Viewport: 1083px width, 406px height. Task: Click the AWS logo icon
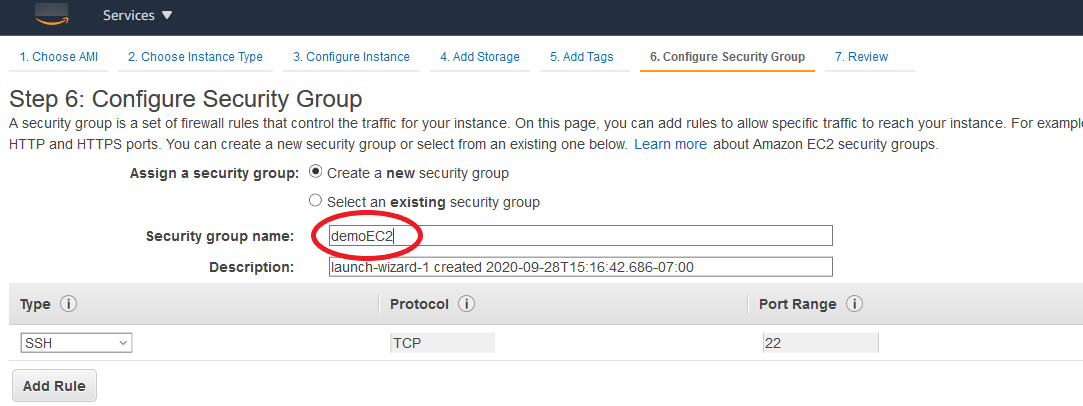point(50,12)
